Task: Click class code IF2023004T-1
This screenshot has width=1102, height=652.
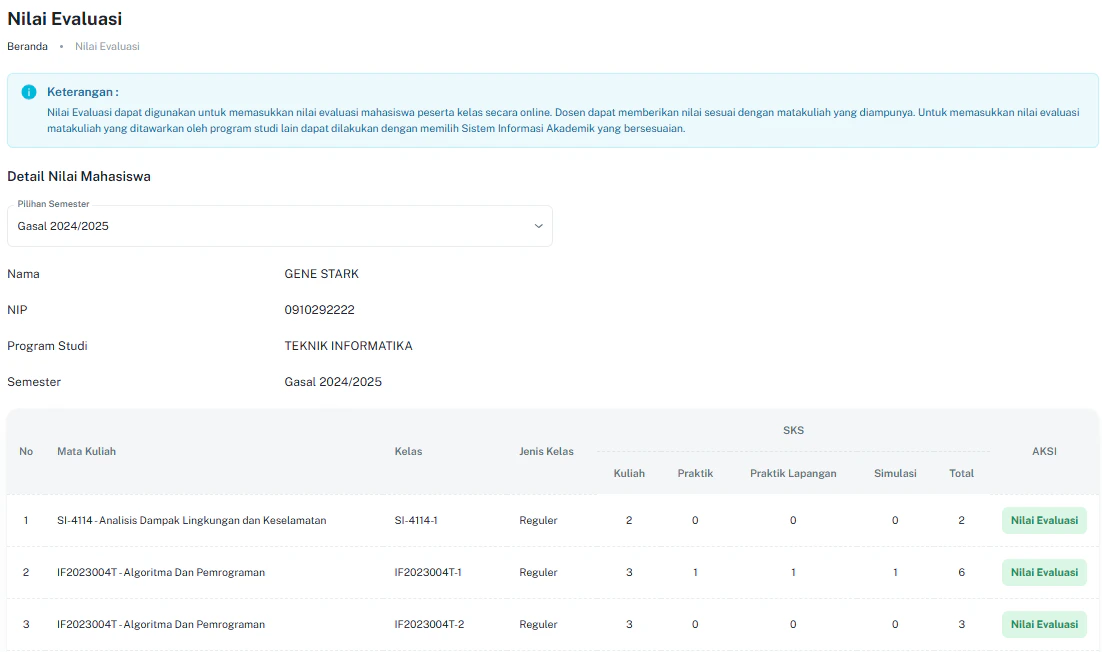Action: click(428, 573)
